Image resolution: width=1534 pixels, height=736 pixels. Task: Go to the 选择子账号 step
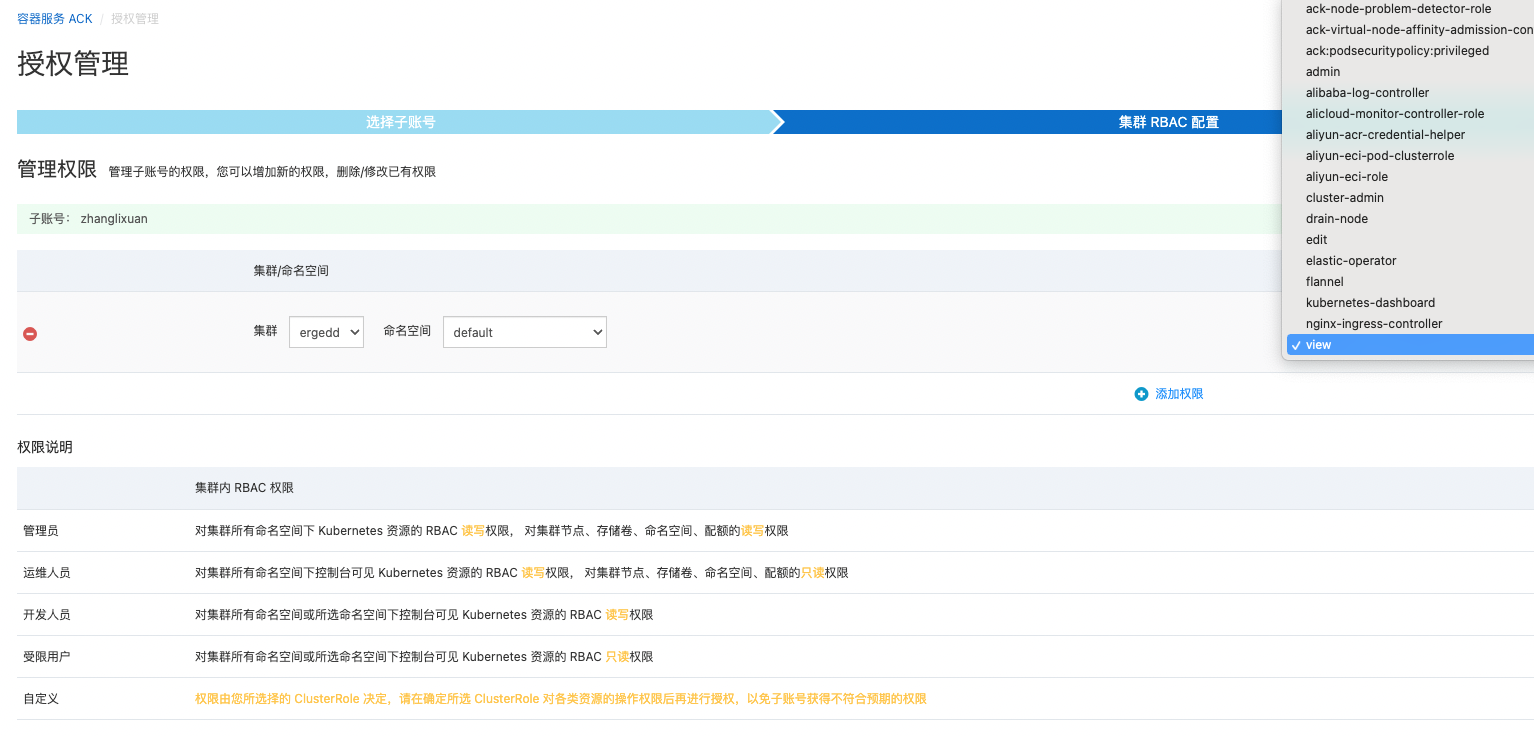pos(400,122)
